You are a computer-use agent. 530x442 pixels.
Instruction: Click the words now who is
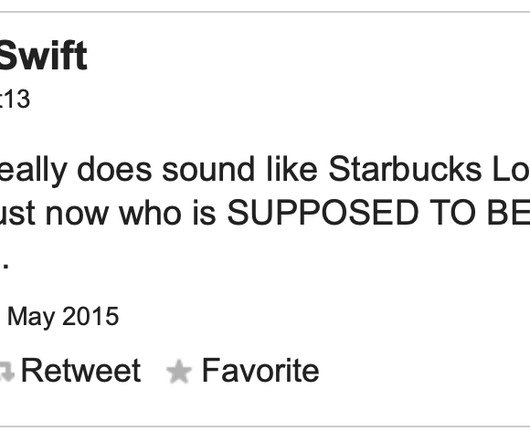pyautogui.click(x=130, y=214)
